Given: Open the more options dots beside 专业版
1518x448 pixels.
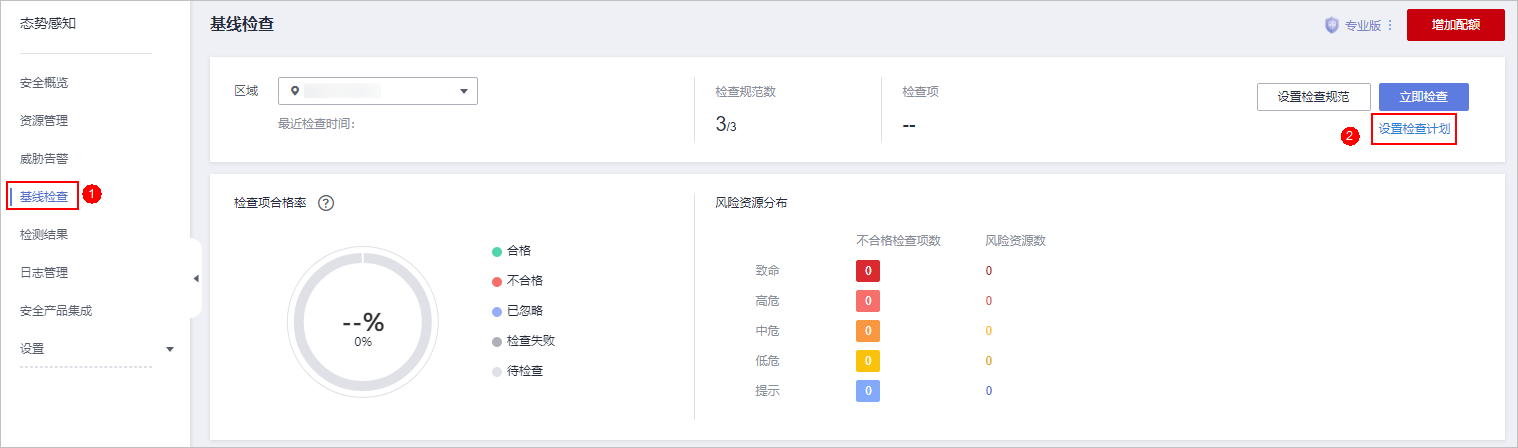Looking at the screenshot, I should [1390, 26].
